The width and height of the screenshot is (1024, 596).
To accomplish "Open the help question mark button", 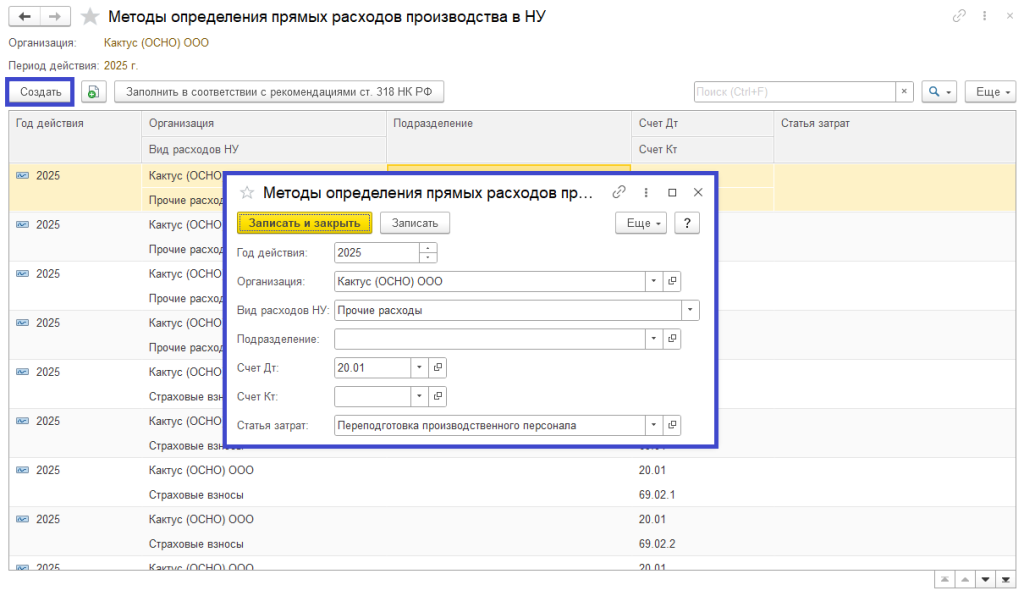I will 686,223.
